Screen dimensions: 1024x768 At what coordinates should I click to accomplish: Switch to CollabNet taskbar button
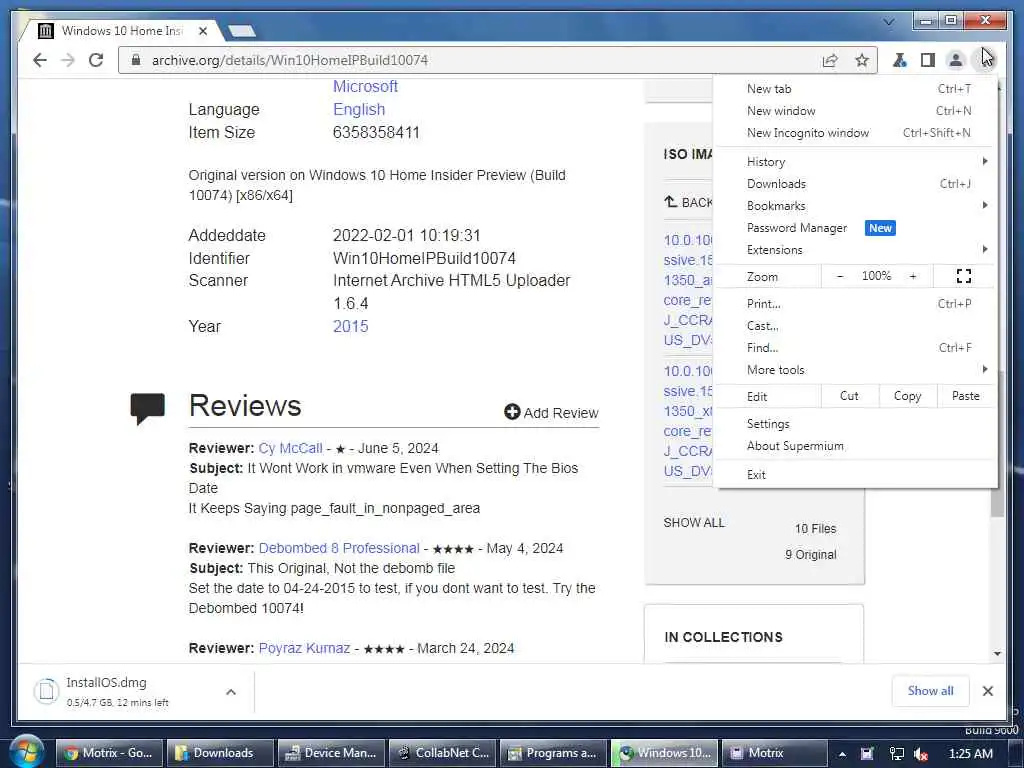pyautogui.click(x=442, y=753)
